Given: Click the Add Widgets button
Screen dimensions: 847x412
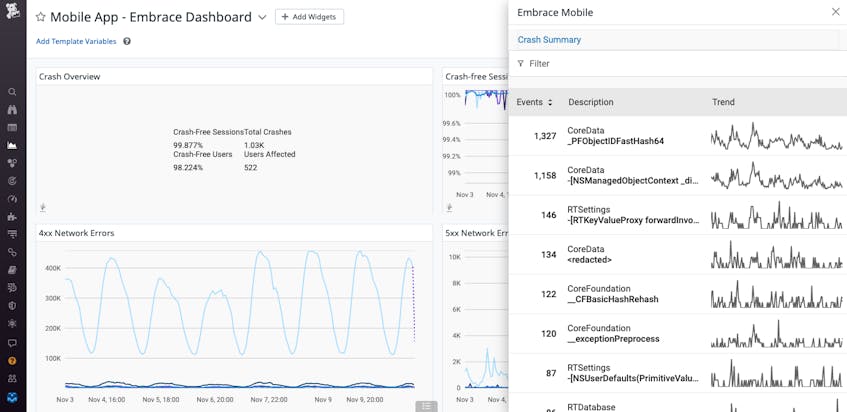Looking at the screenshot, I should (310, 17).
